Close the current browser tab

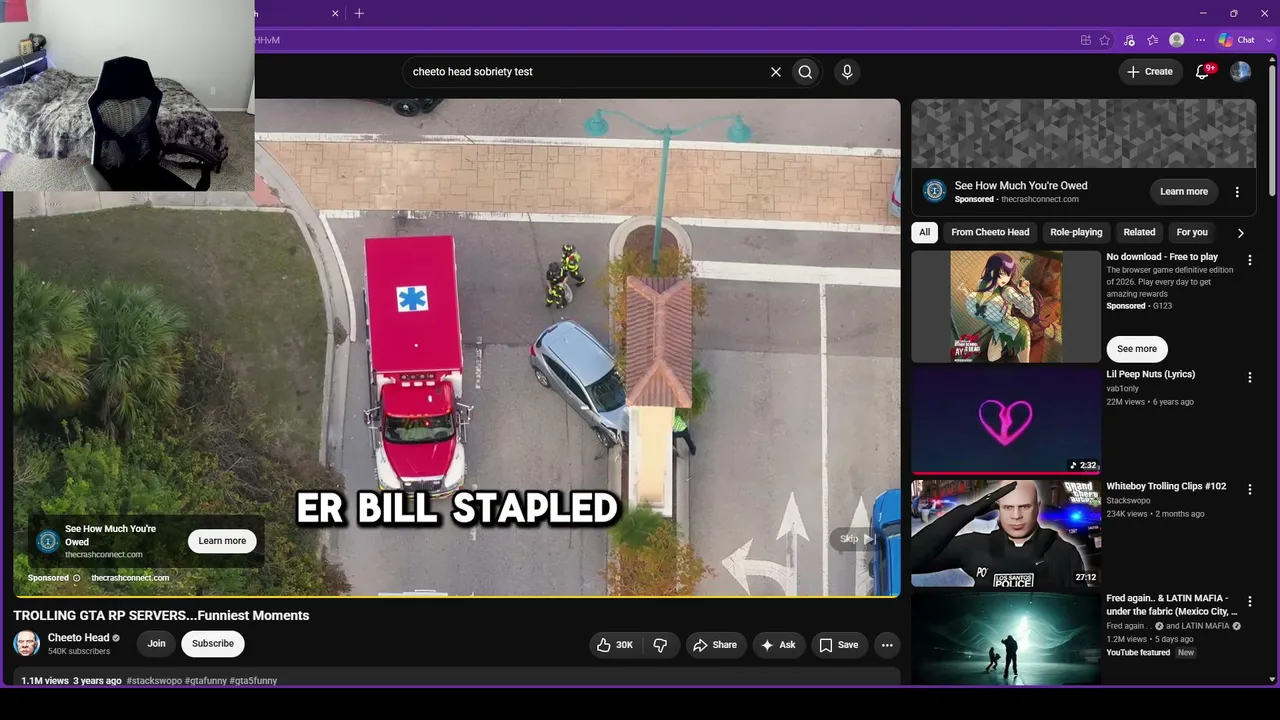click(335, 13)
